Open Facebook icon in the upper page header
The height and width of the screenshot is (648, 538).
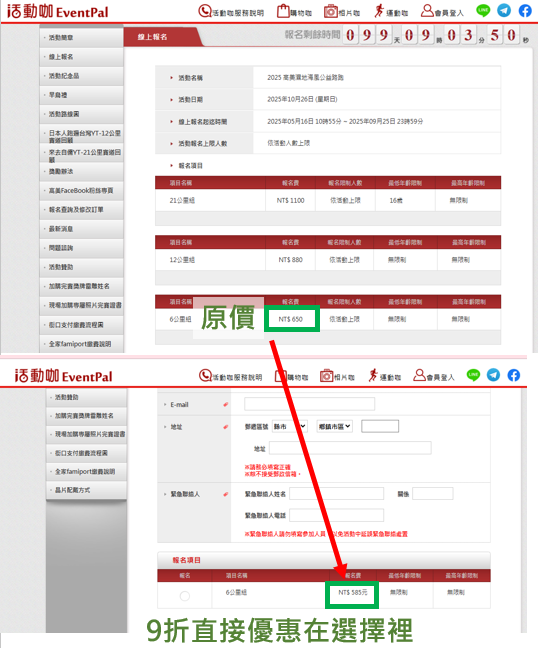click(x=525, y=10)
